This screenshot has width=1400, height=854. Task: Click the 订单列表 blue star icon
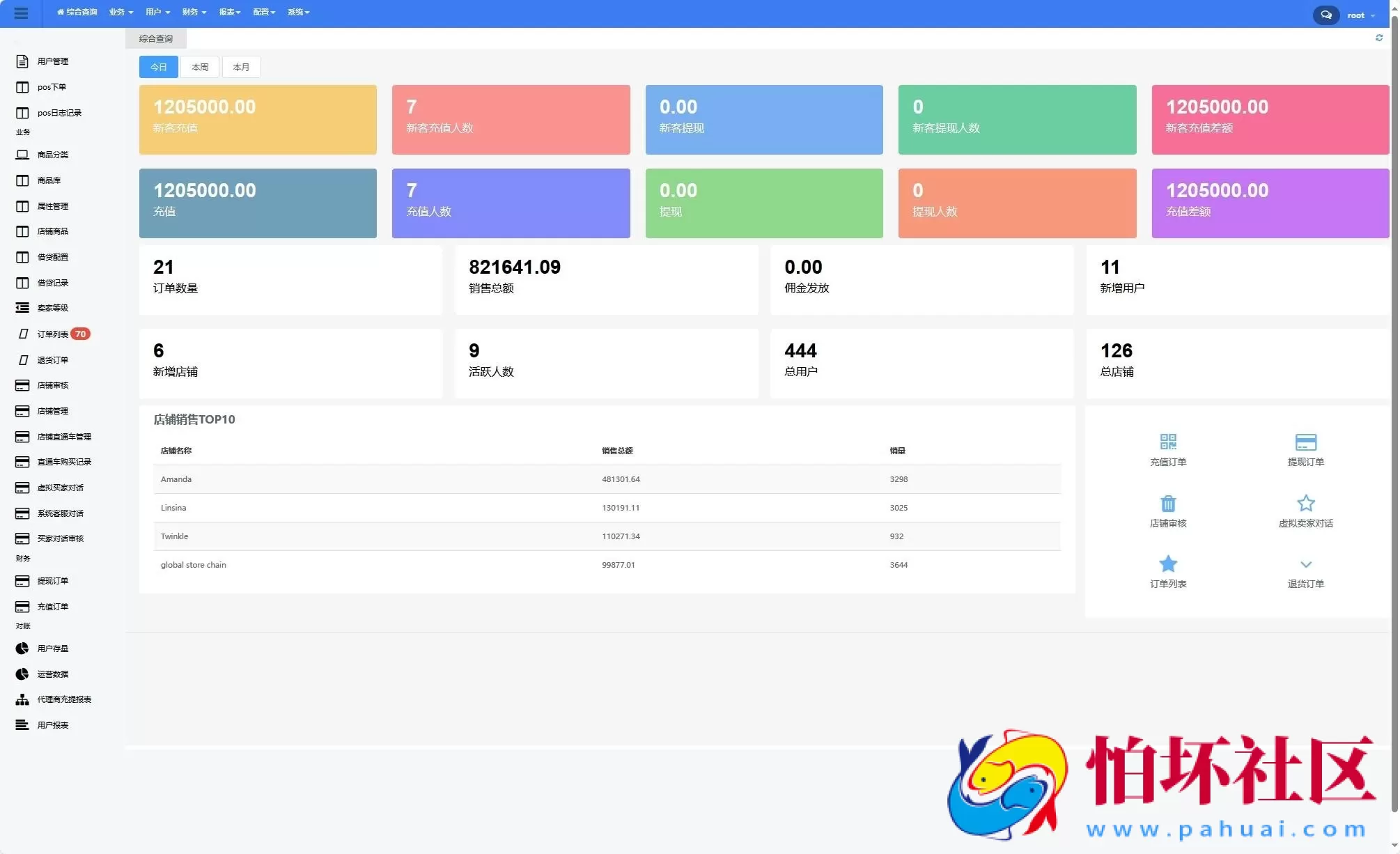click(1167, 564)
